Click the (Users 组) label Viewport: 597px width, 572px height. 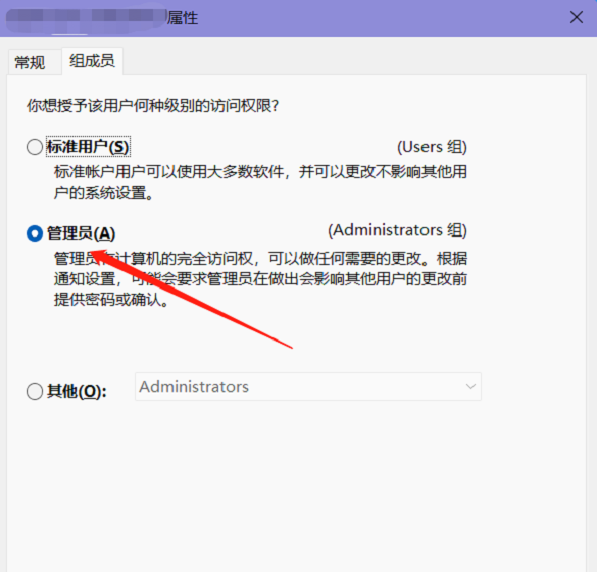432,147
